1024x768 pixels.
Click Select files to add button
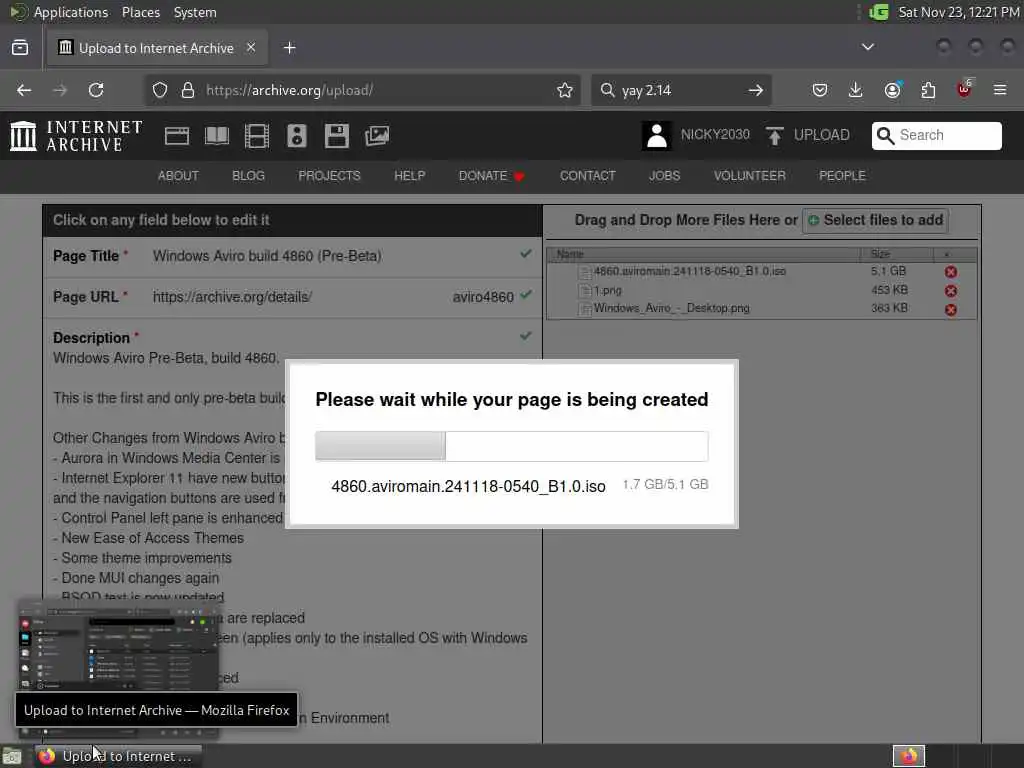tap(875, 220)
